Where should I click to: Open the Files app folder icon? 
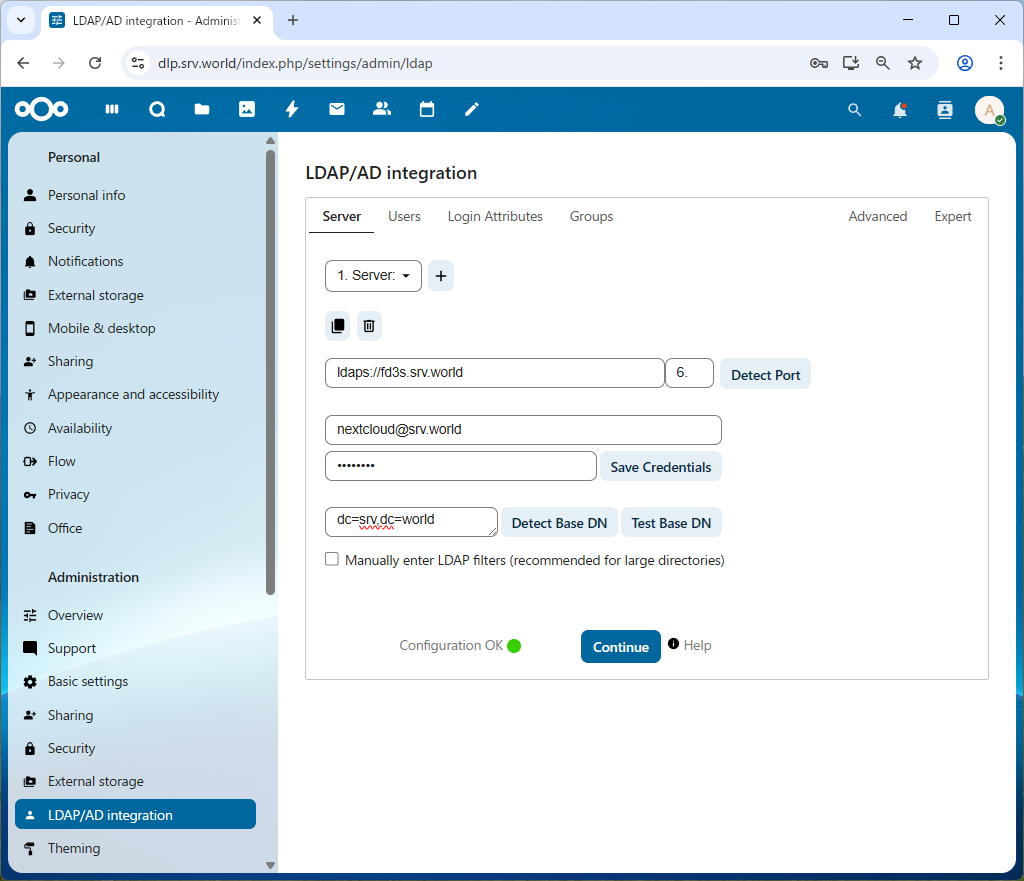tap(202, 110)
